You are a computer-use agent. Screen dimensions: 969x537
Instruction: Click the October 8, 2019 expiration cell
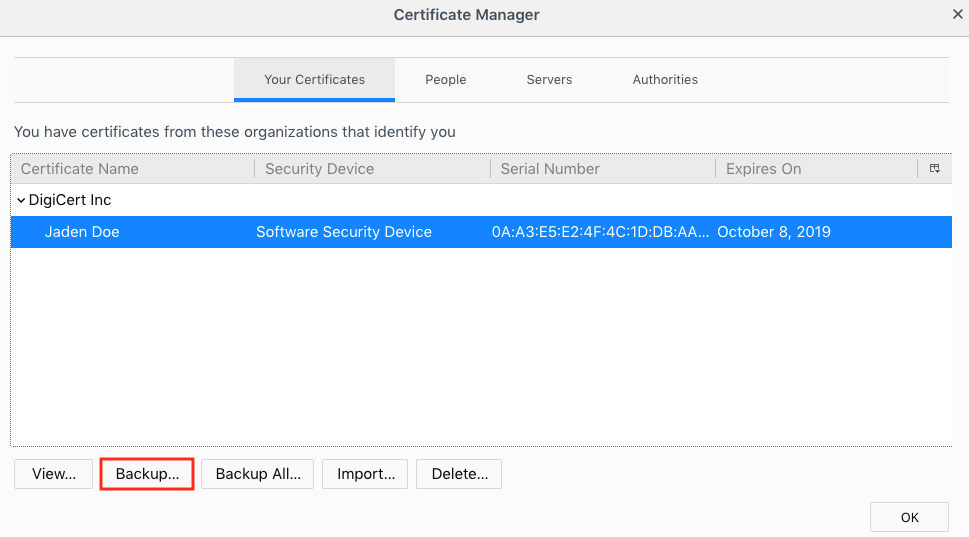[774, 232]
